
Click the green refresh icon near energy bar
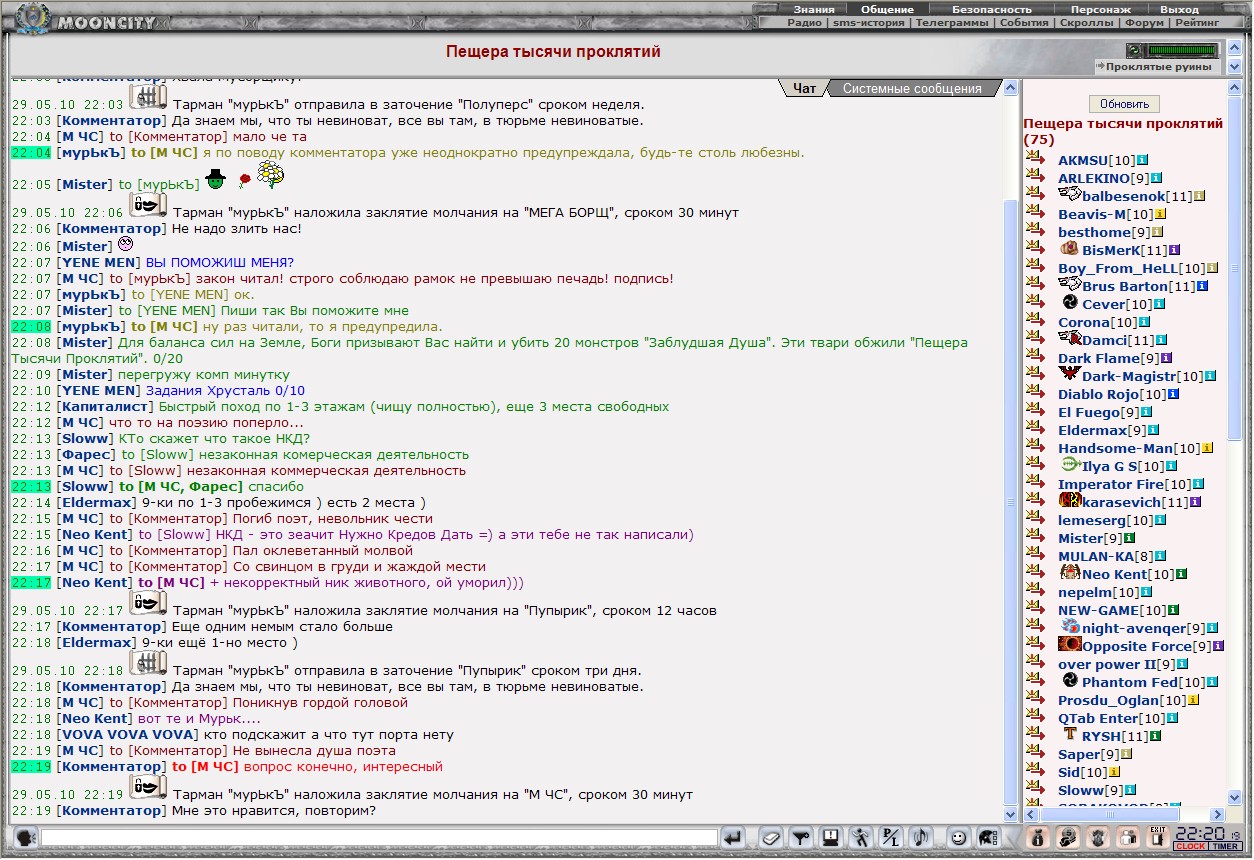[1133, 50]
